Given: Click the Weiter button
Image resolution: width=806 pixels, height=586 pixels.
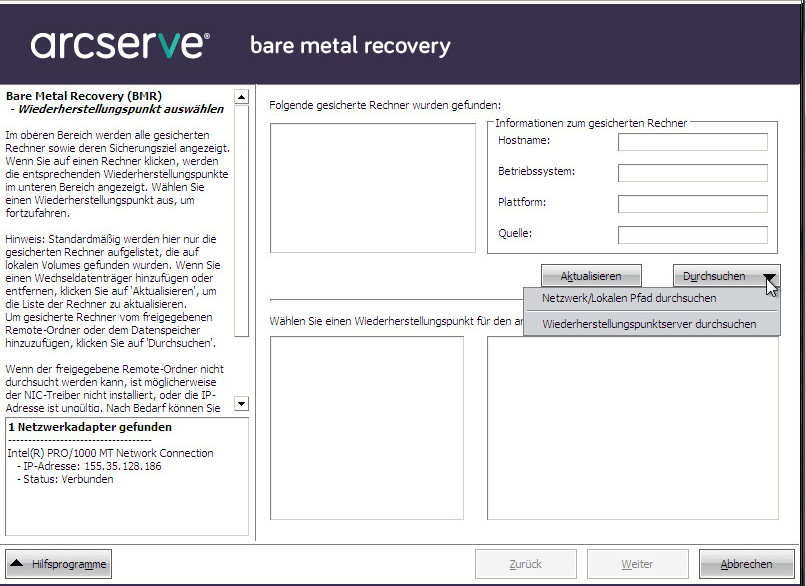Looking at the screenshot, I should (x=637, y=564).
